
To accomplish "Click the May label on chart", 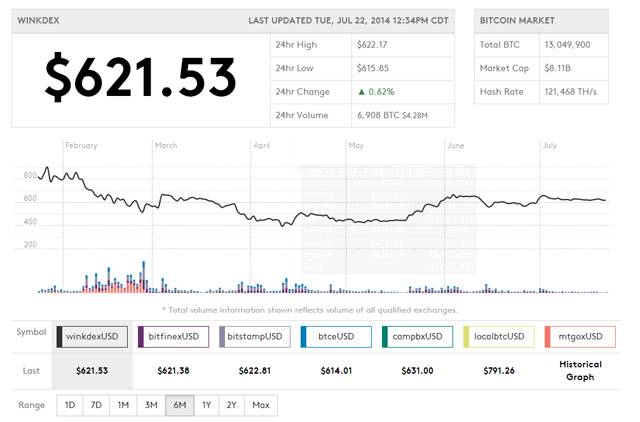I will point(356,146).
